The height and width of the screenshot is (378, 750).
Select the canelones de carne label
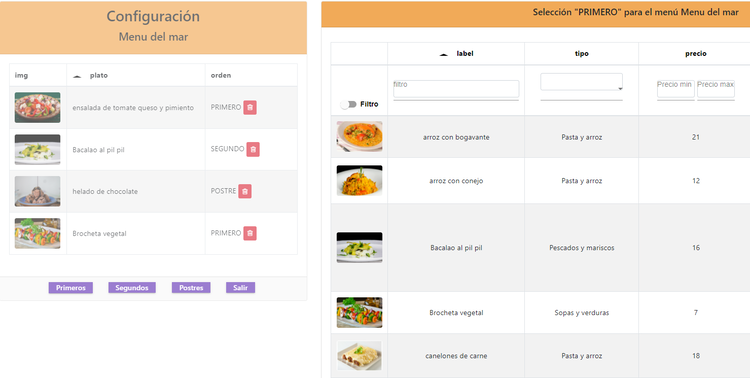[x=456, y=356]
